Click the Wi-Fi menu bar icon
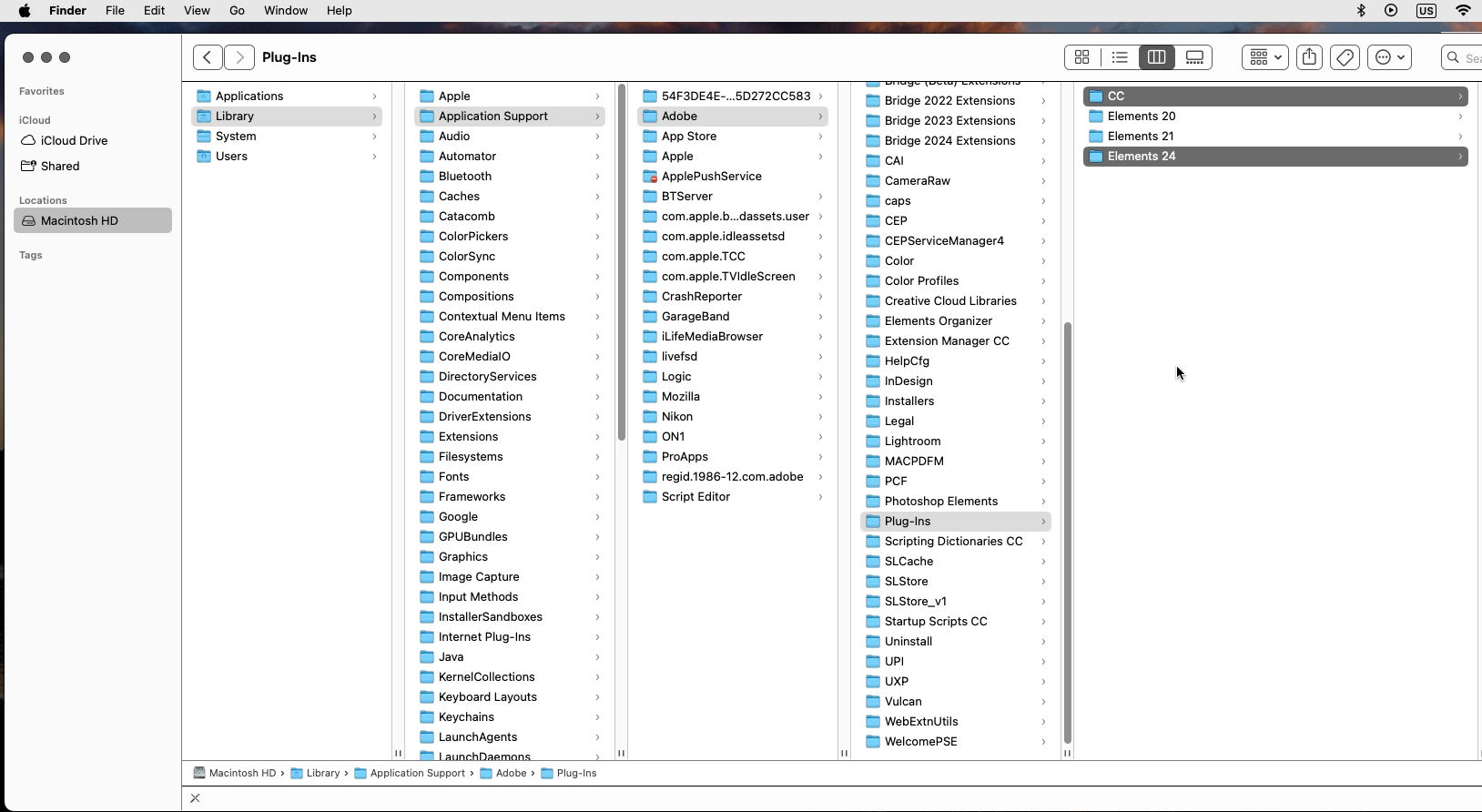This screenshot has height=812, width=1482. tap(1464, 11)
